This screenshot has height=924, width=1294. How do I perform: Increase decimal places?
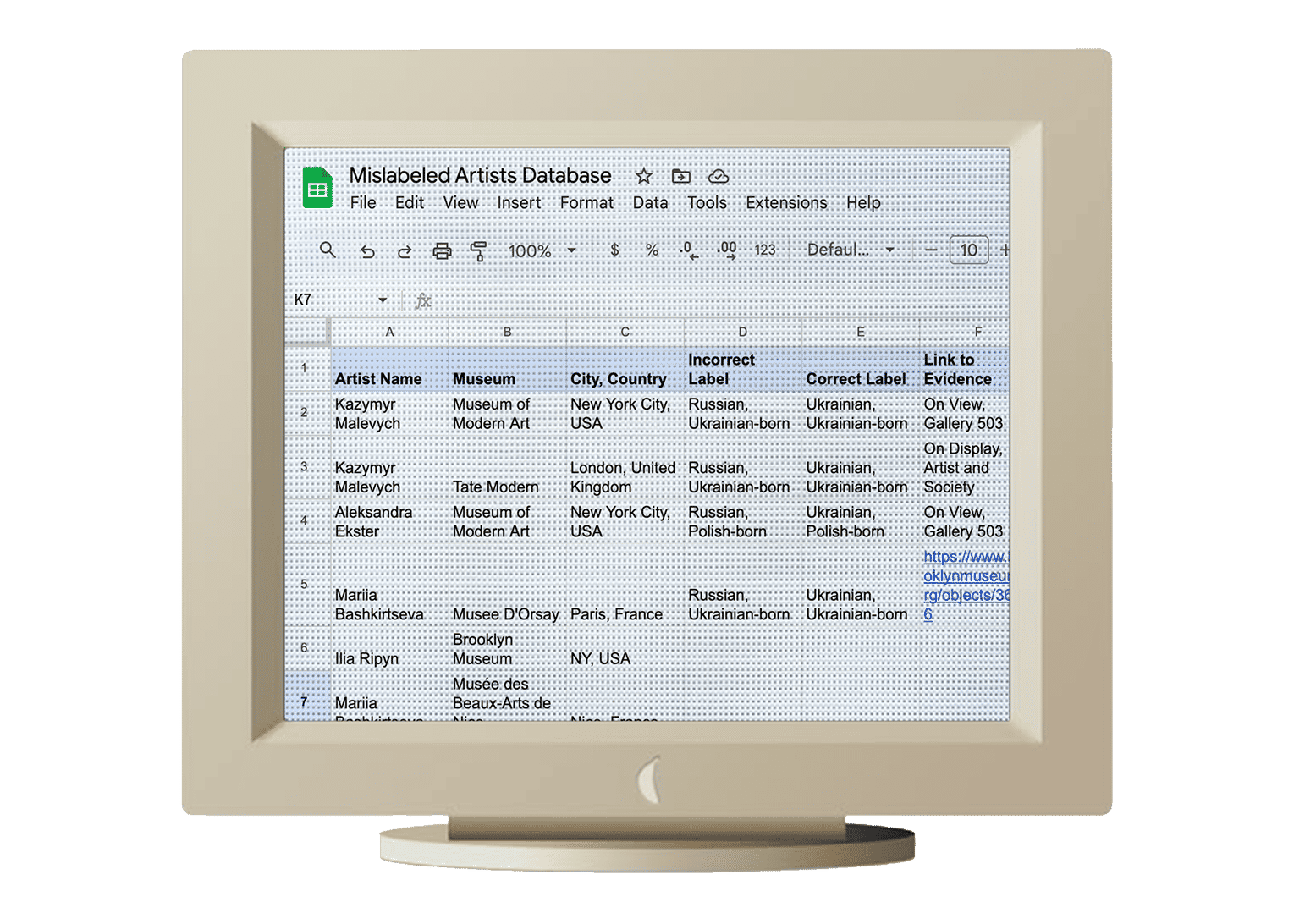click(x=727, y=250)
